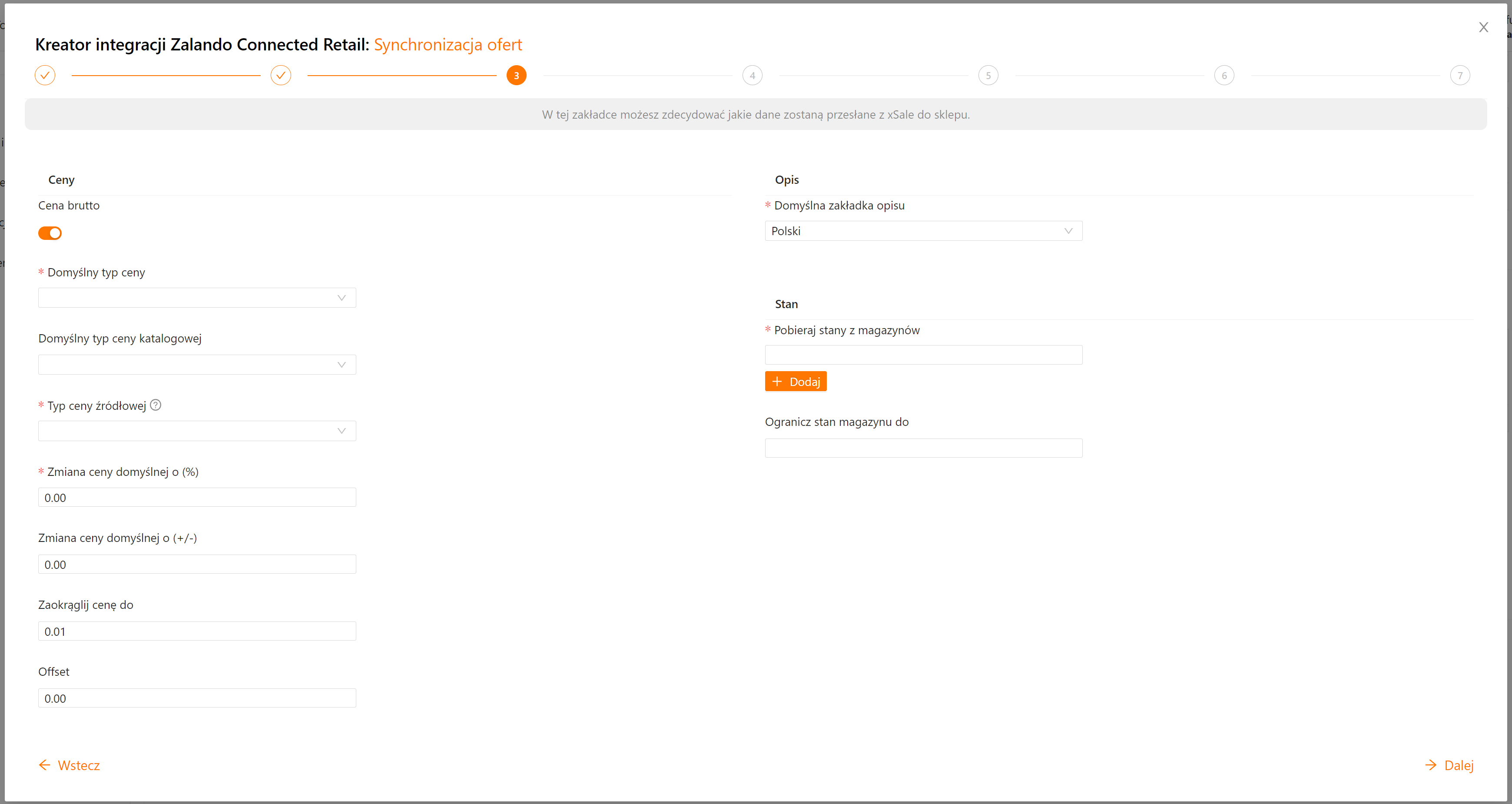
Task: Click help icon beside Typ ceny źródłowej
Action: pyautogui.click(x=156, y=405)
